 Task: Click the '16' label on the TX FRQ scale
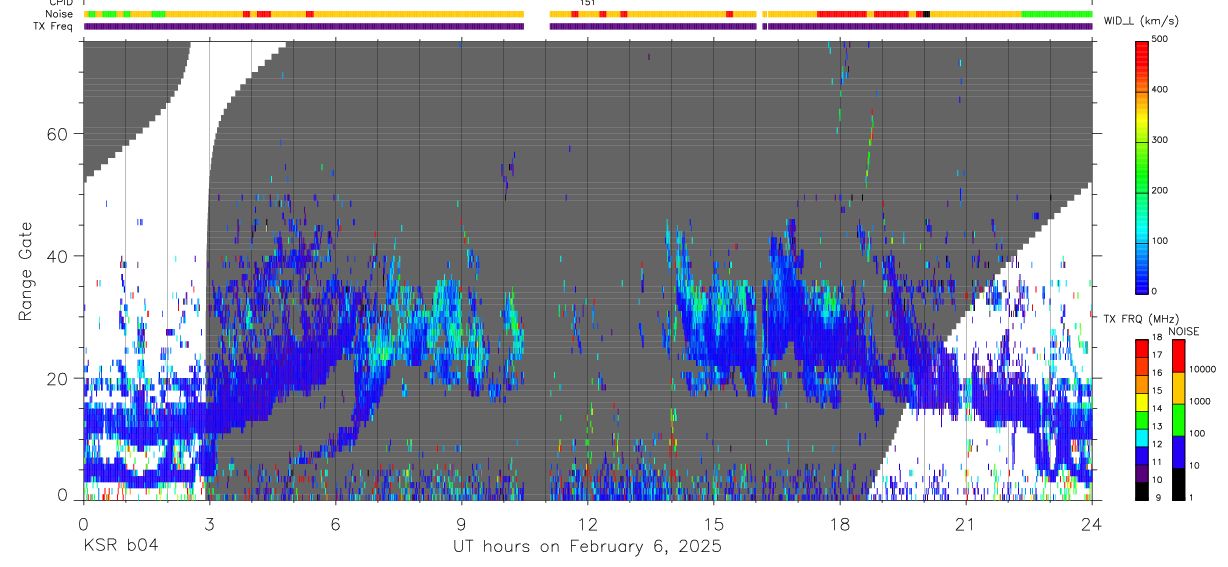point(1157,373)
